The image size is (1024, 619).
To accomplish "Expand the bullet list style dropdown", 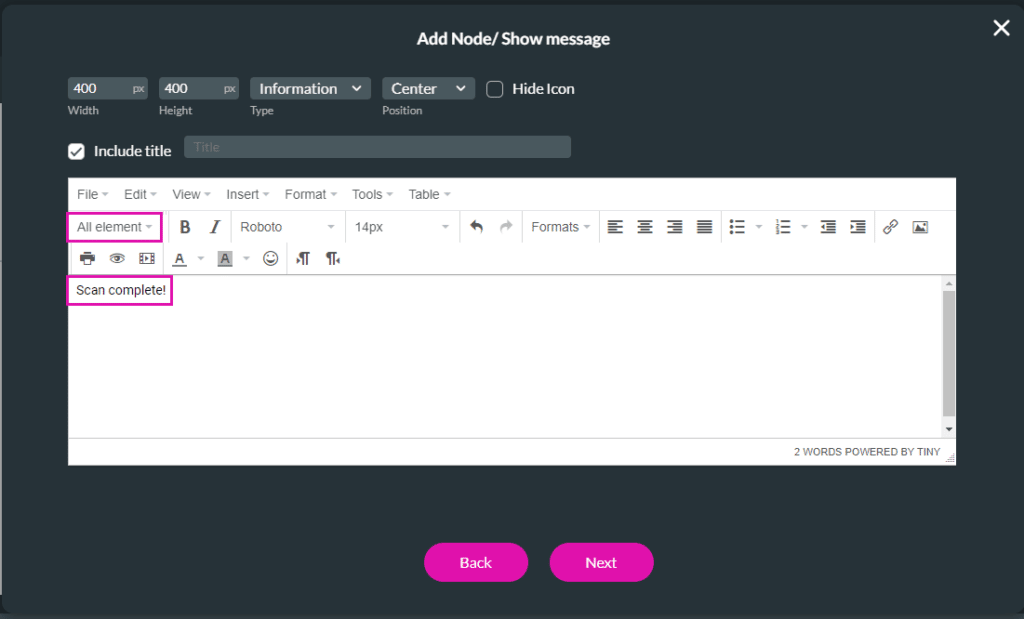I will (x=758, y=227).
